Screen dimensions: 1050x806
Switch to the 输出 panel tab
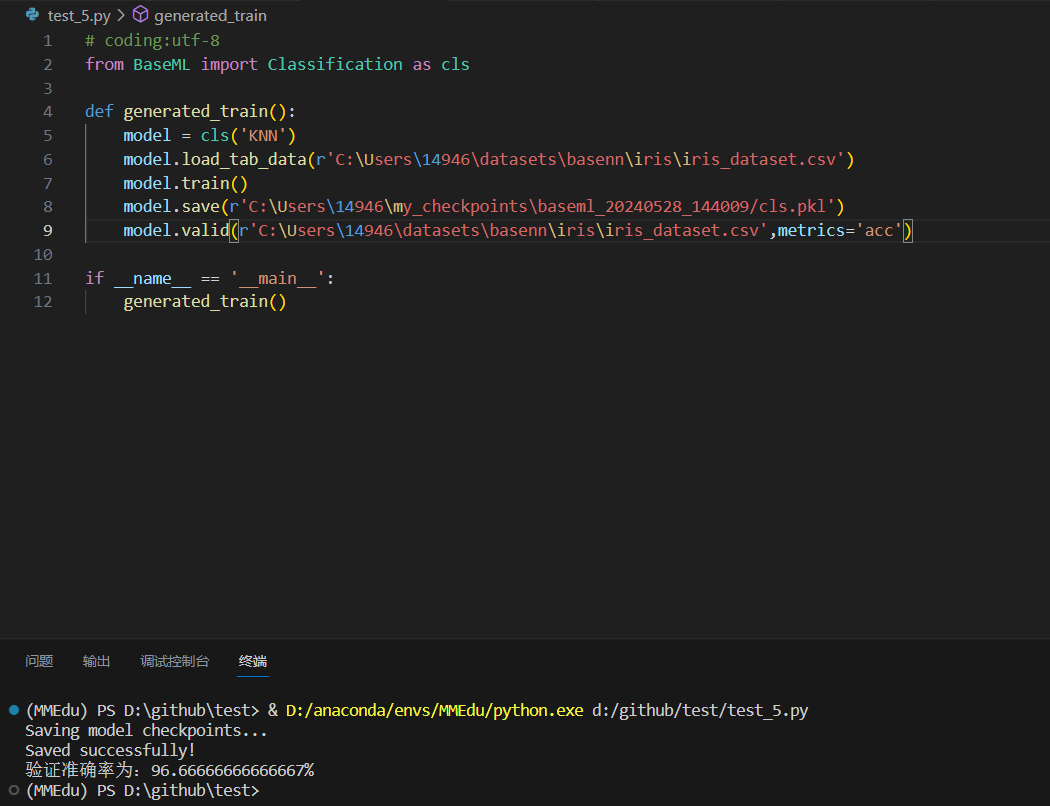tap(97, 661)
